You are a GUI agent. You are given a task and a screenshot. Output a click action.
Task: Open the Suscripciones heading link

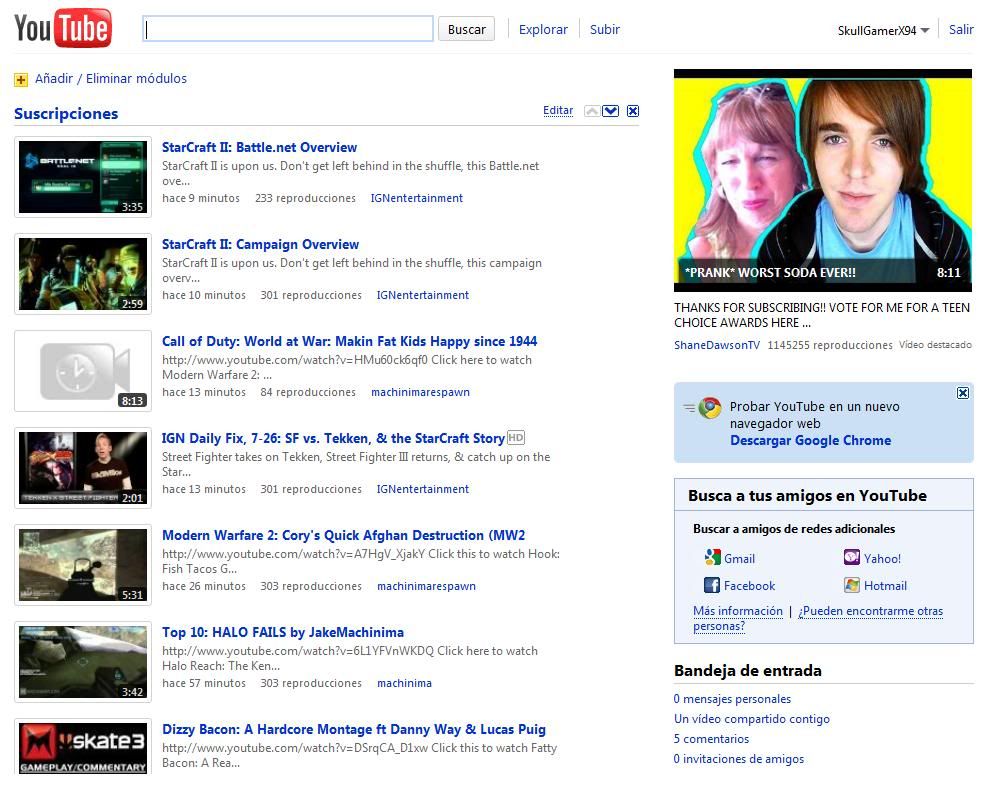[x=66, y=113]
